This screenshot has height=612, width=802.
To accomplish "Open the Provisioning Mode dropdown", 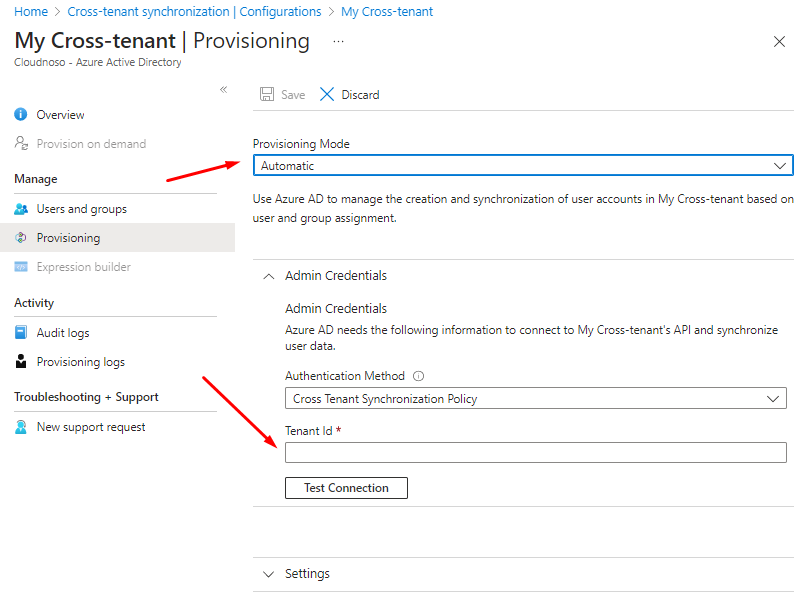I will [x=522, y=166].
